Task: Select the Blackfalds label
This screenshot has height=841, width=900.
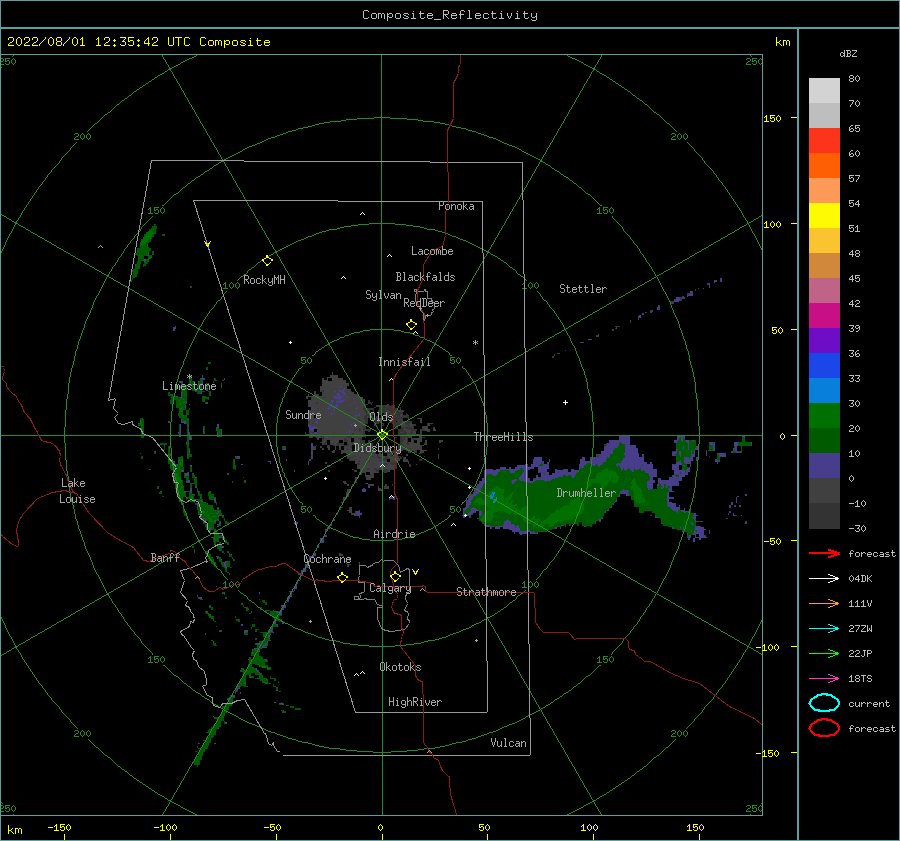Action: 425,277
